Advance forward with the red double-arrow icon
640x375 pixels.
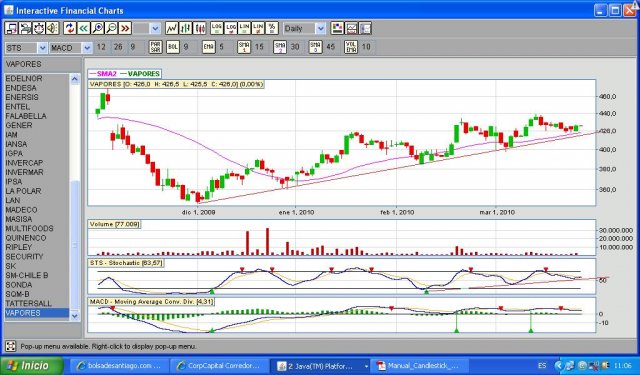pyautogui.click(x=125, y=28)
